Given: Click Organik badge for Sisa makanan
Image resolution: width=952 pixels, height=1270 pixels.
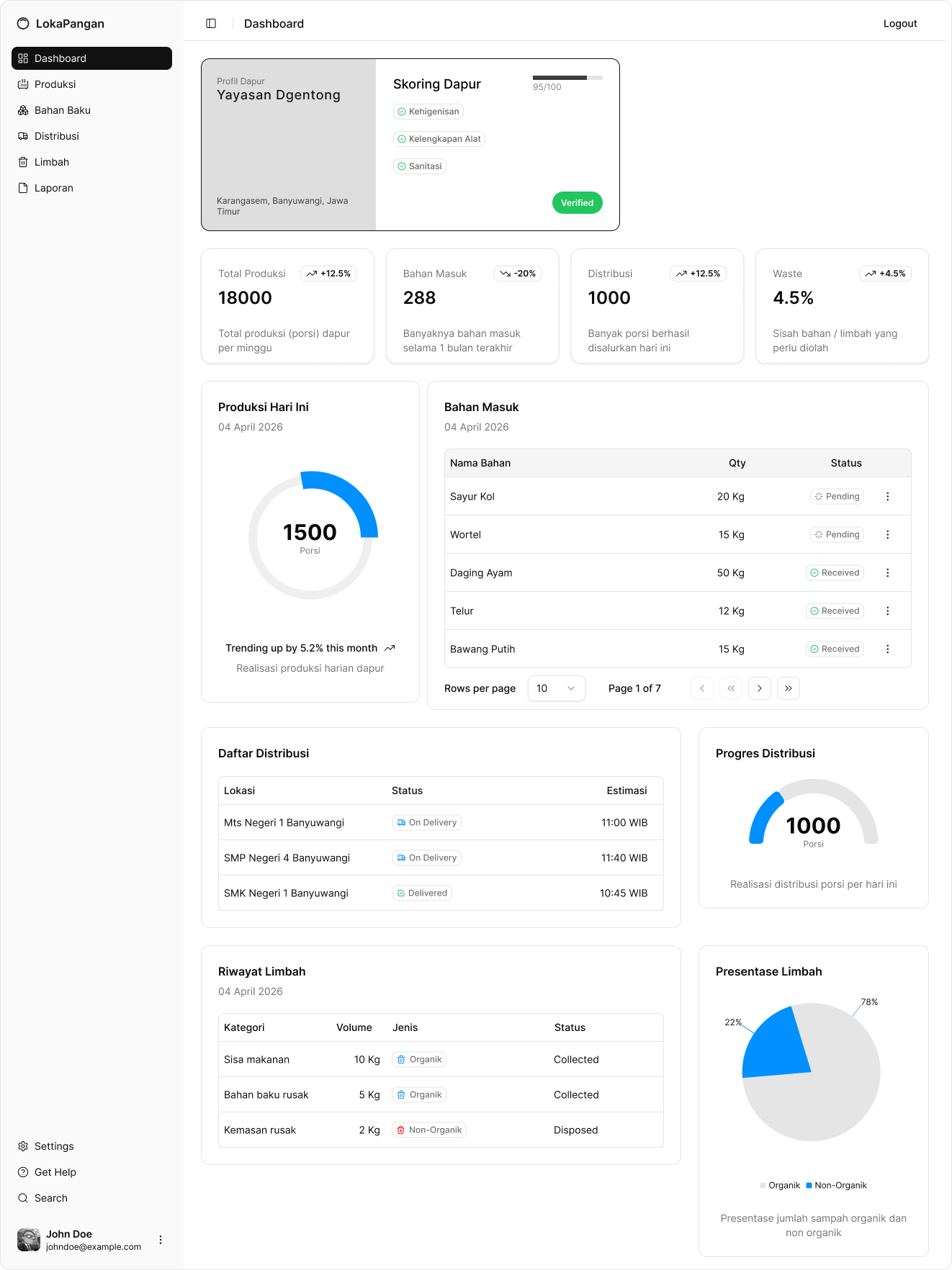Looking at the screenshot, I should 419,1060.
